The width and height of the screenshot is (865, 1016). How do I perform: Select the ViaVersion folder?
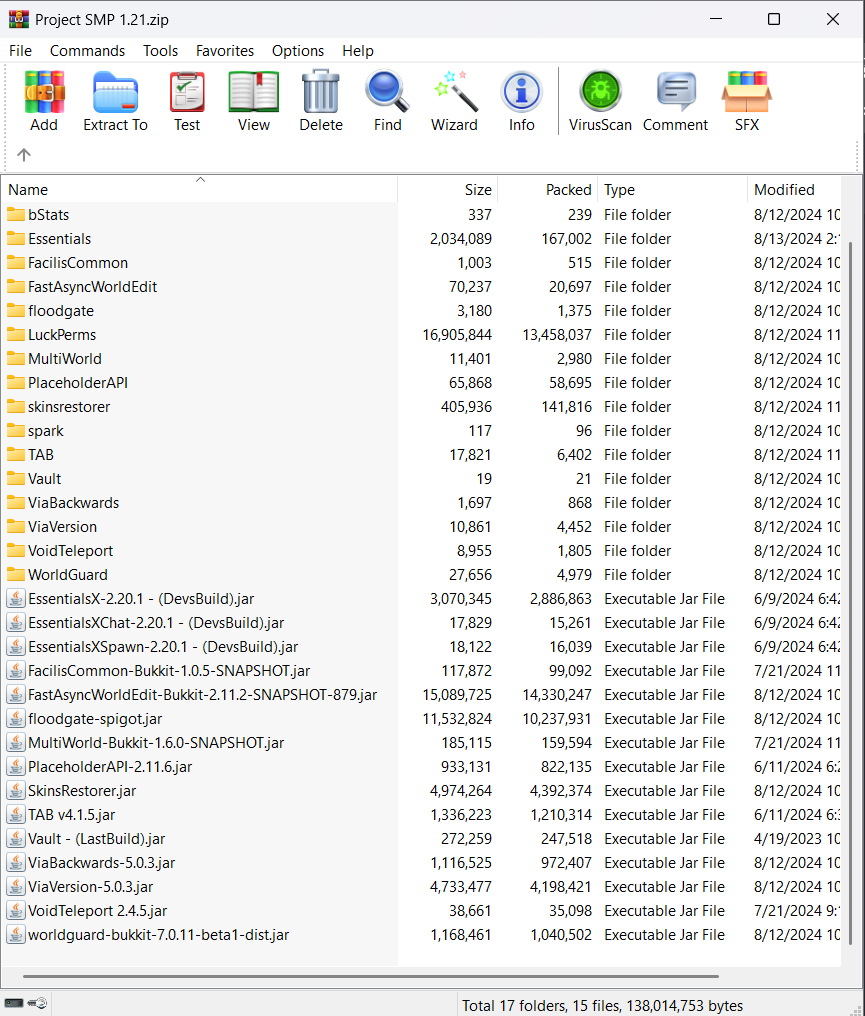[x=421, y=526]
